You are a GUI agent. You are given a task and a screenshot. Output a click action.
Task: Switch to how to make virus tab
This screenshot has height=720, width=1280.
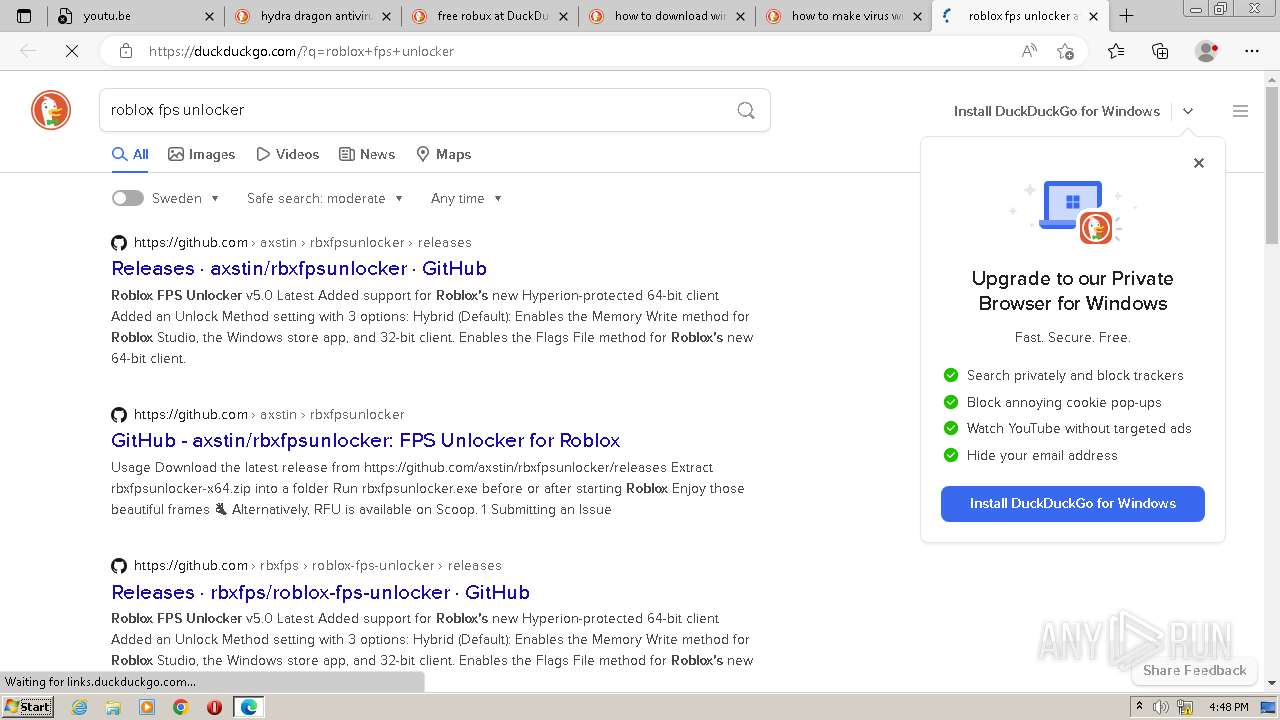click(x=844, y=16)
